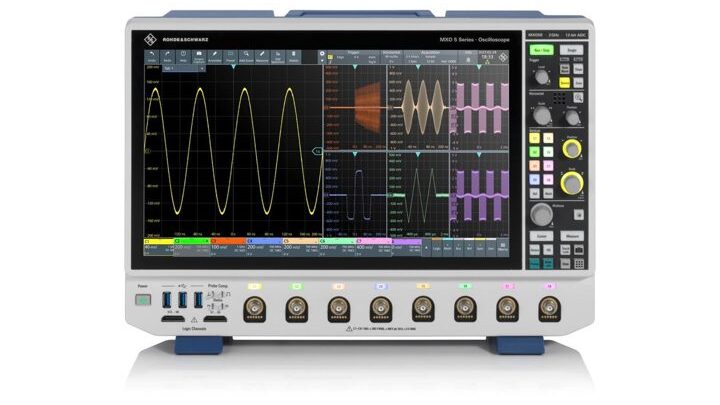Viewport: 720px width, 405px height.
Task: Toggle the yellow Source trigger key
Action: click(x=565, y=82)
